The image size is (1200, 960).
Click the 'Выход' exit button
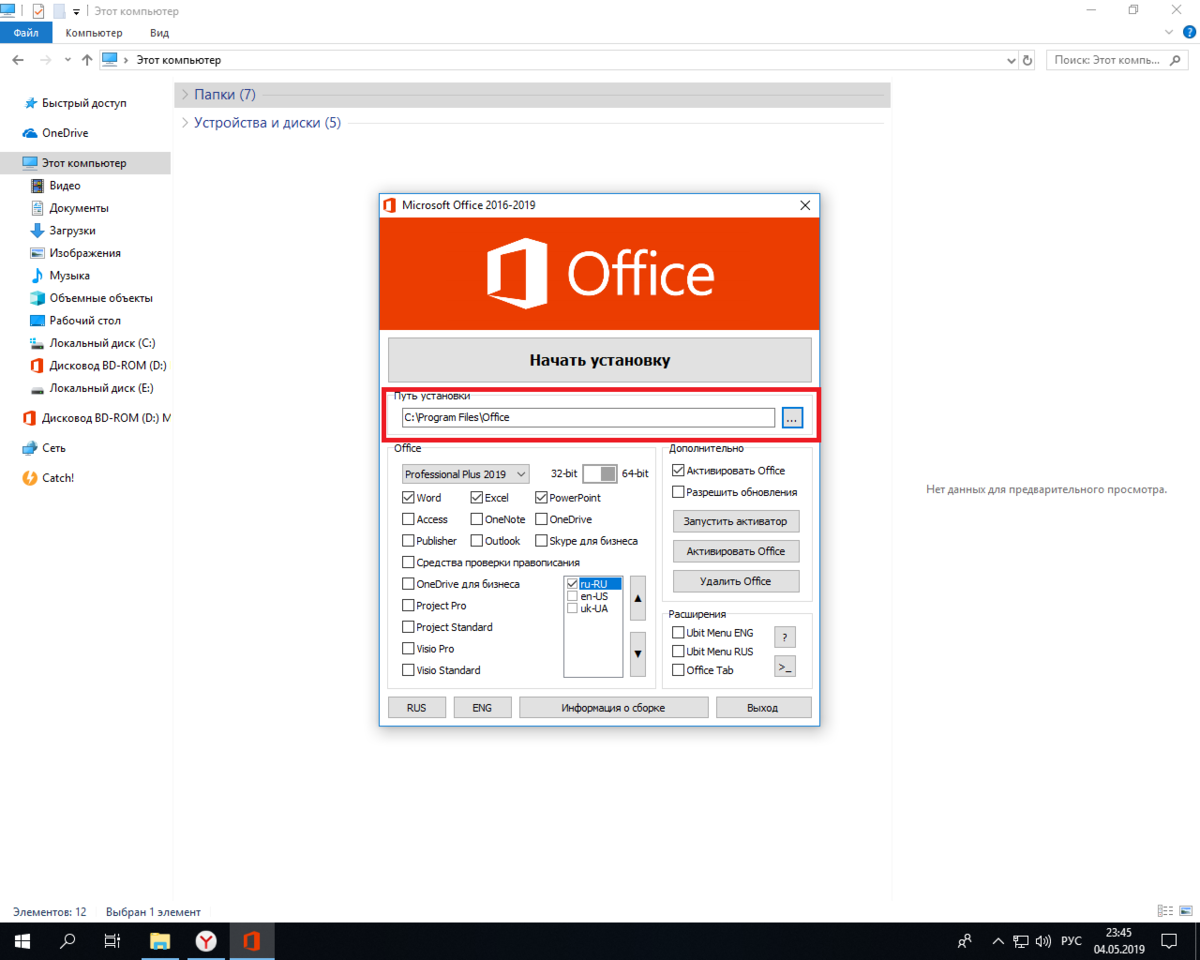pos(762,707)
